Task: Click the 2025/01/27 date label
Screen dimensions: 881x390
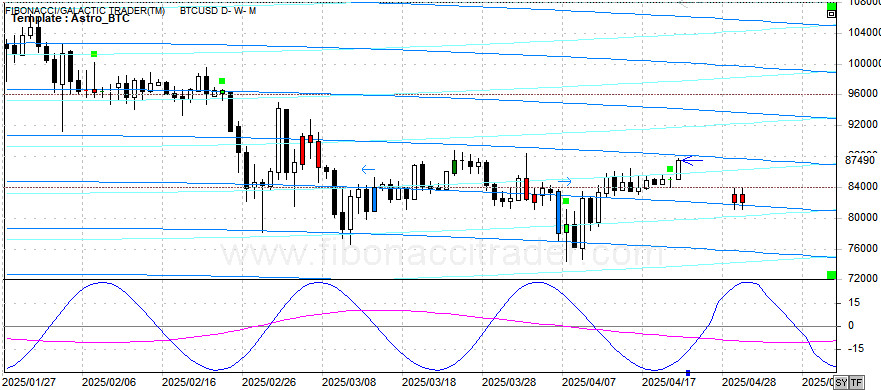Action: (x=29, y=382)
